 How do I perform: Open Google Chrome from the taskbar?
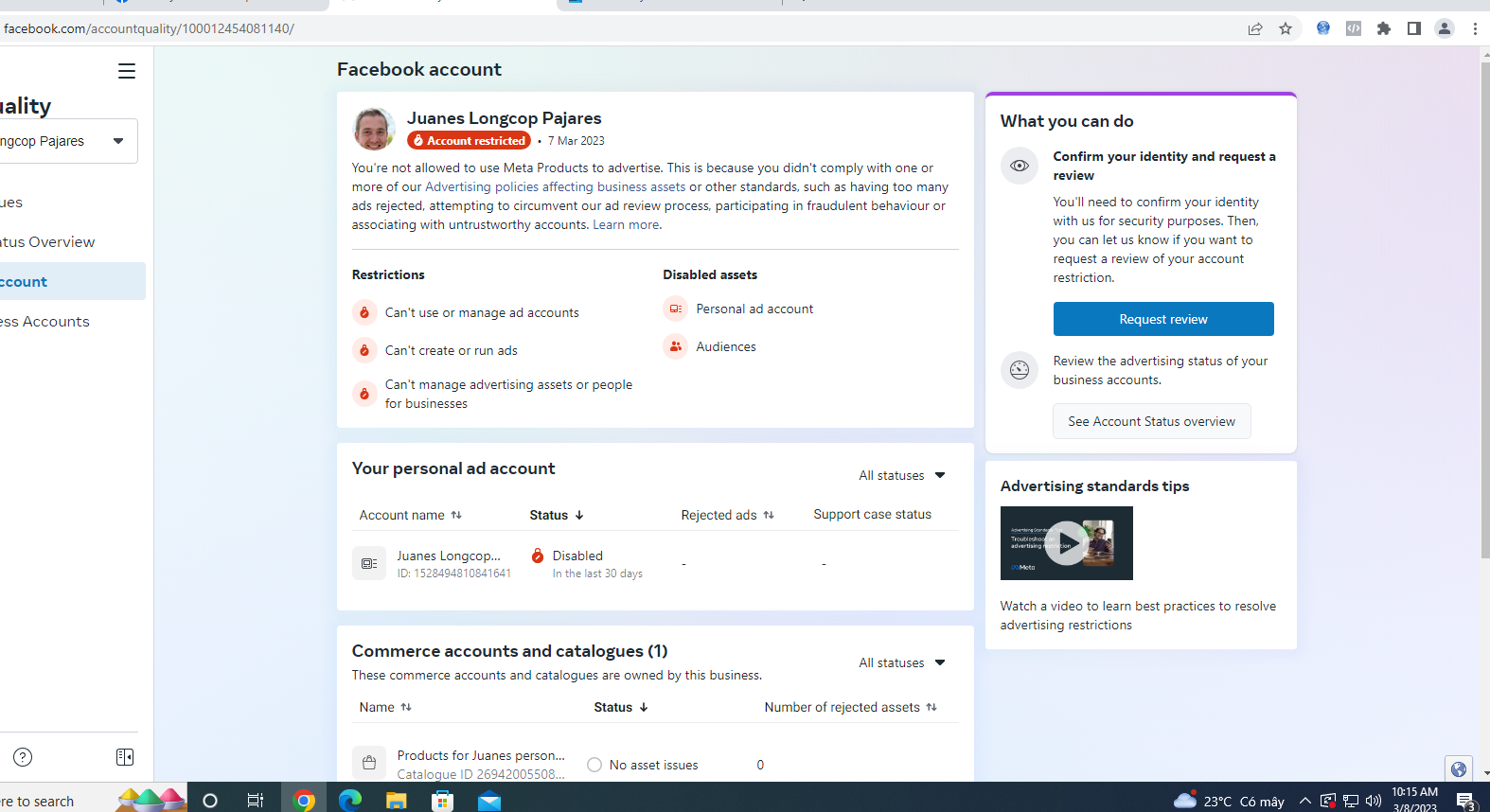pyautogui.click(x=304, y=801)
